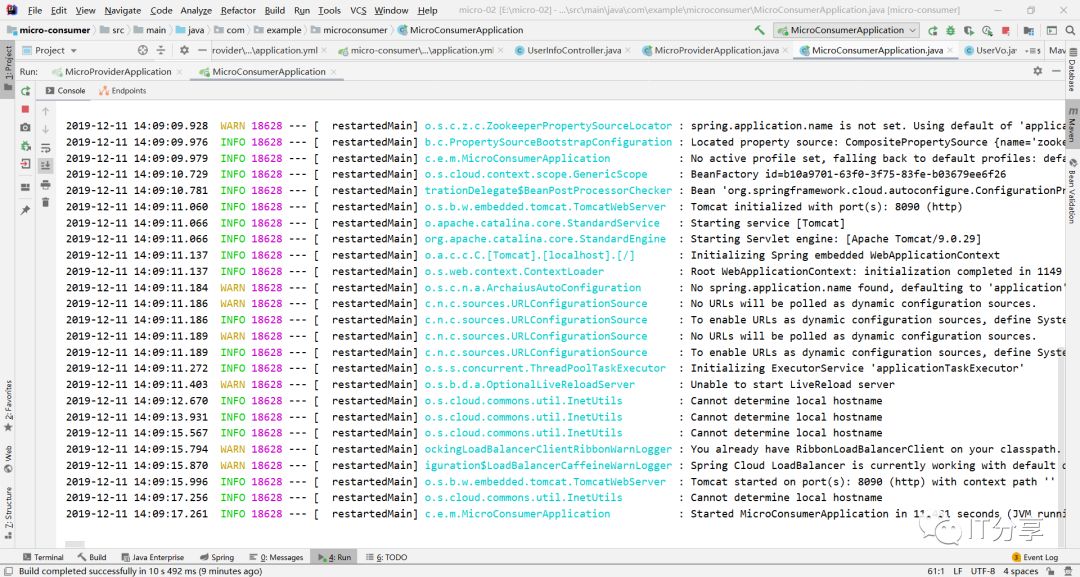Open the File menu
Screen dimensions: 1080x577
34,10
